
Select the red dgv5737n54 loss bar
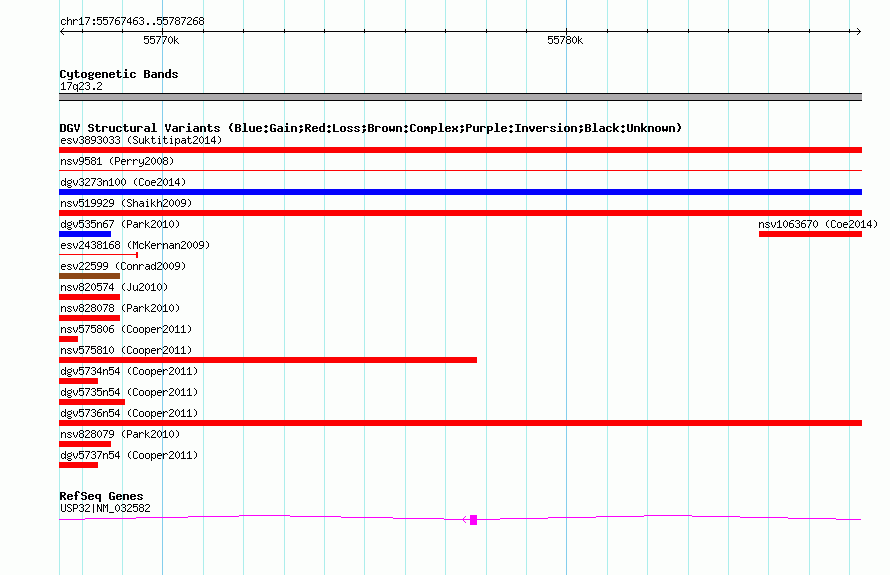pyautogui.click(x=78, y=465)
